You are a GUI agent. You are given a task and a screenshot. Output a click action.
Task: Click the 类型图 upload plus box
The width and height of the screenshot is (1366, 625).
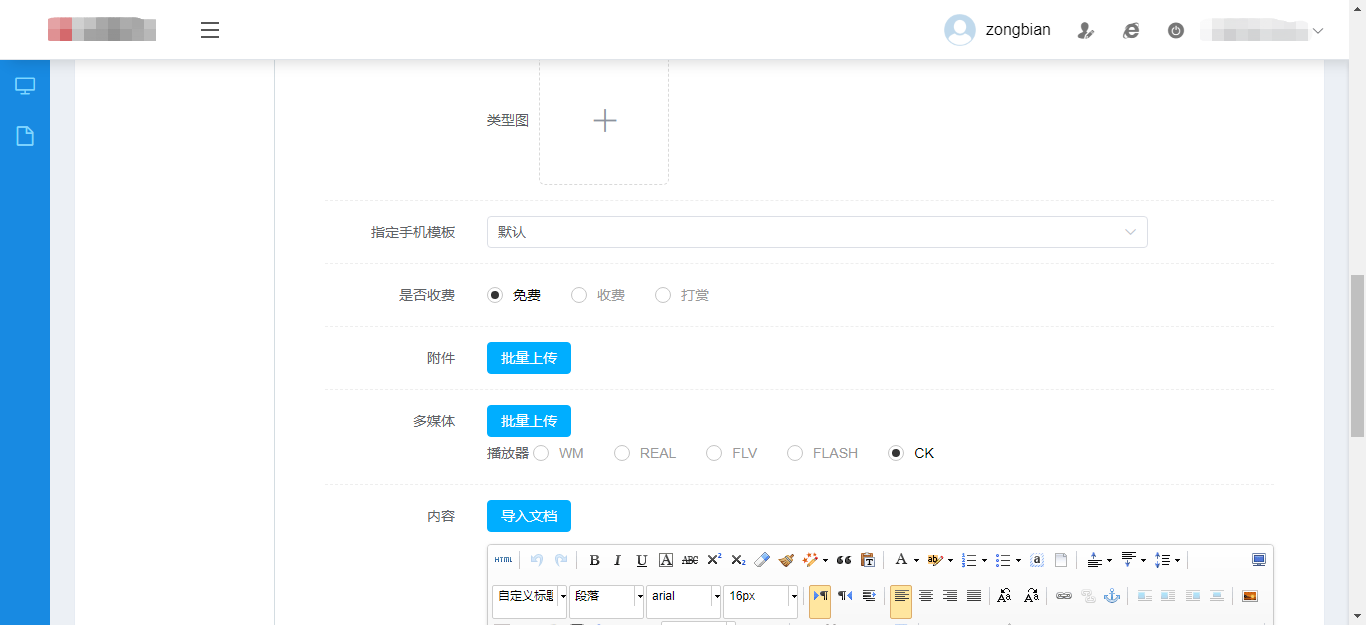pos(604,121)
